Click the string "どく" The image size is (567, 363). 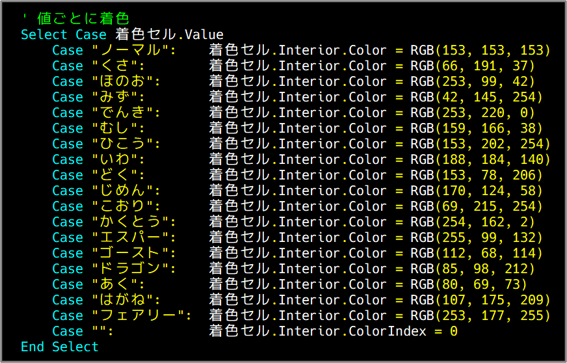tap(115, 175)
